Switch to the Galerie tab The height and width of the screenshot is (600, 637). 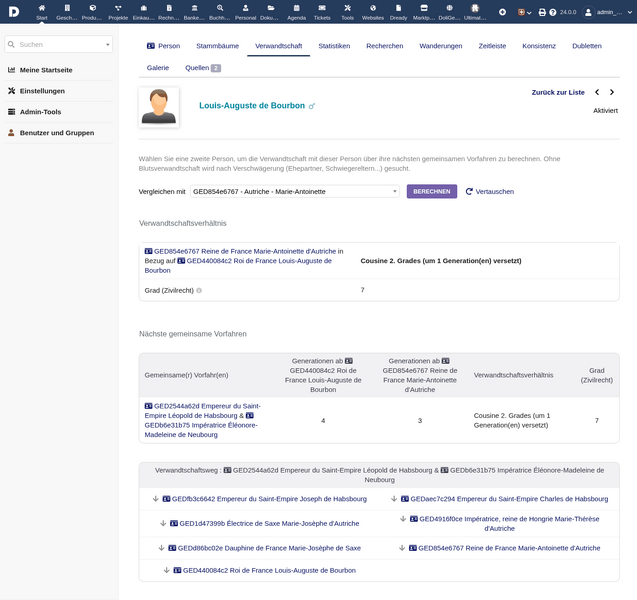pos(158,68)
